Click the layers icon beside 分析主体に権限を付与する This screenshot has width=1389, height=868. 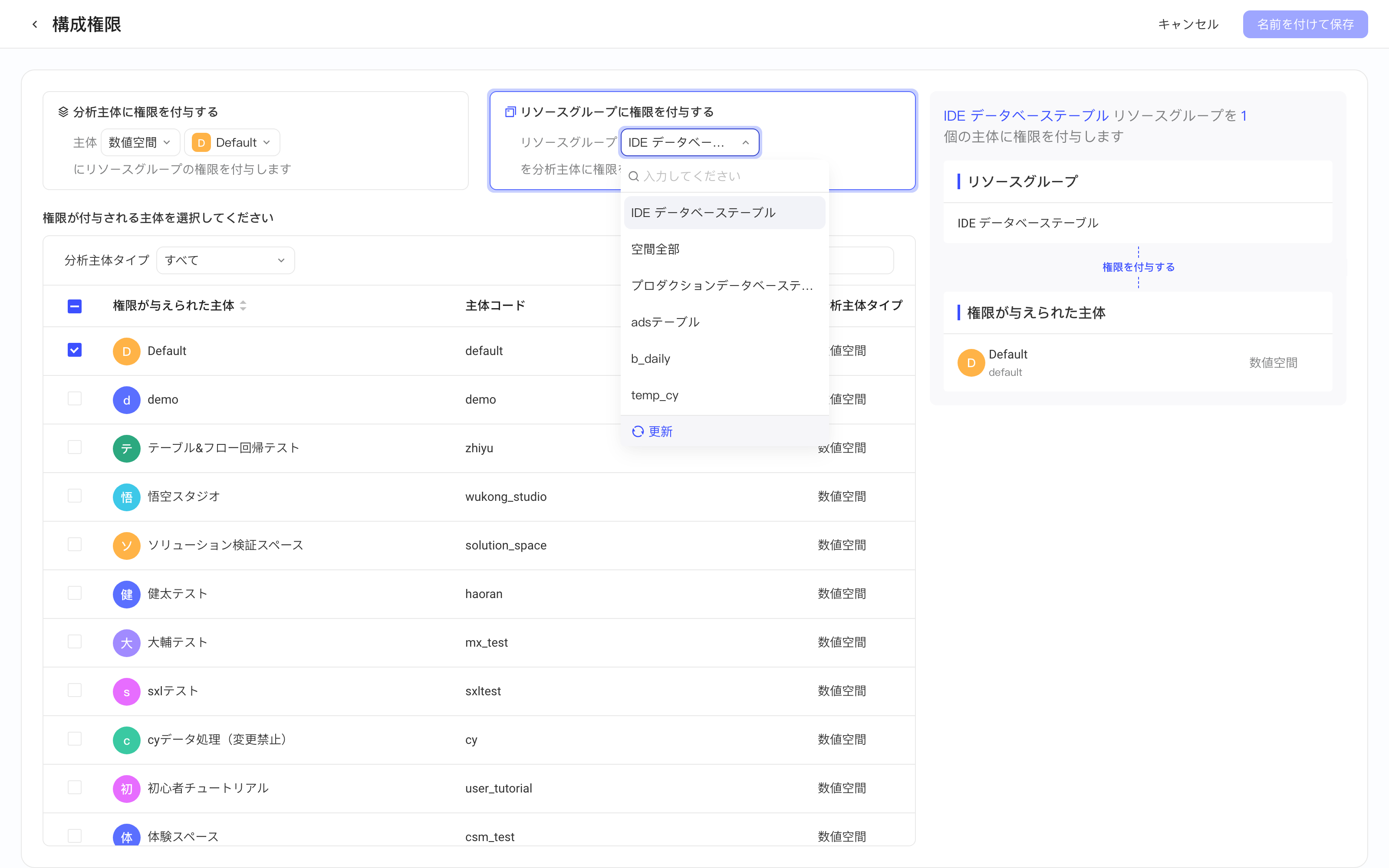pos(63,112)
